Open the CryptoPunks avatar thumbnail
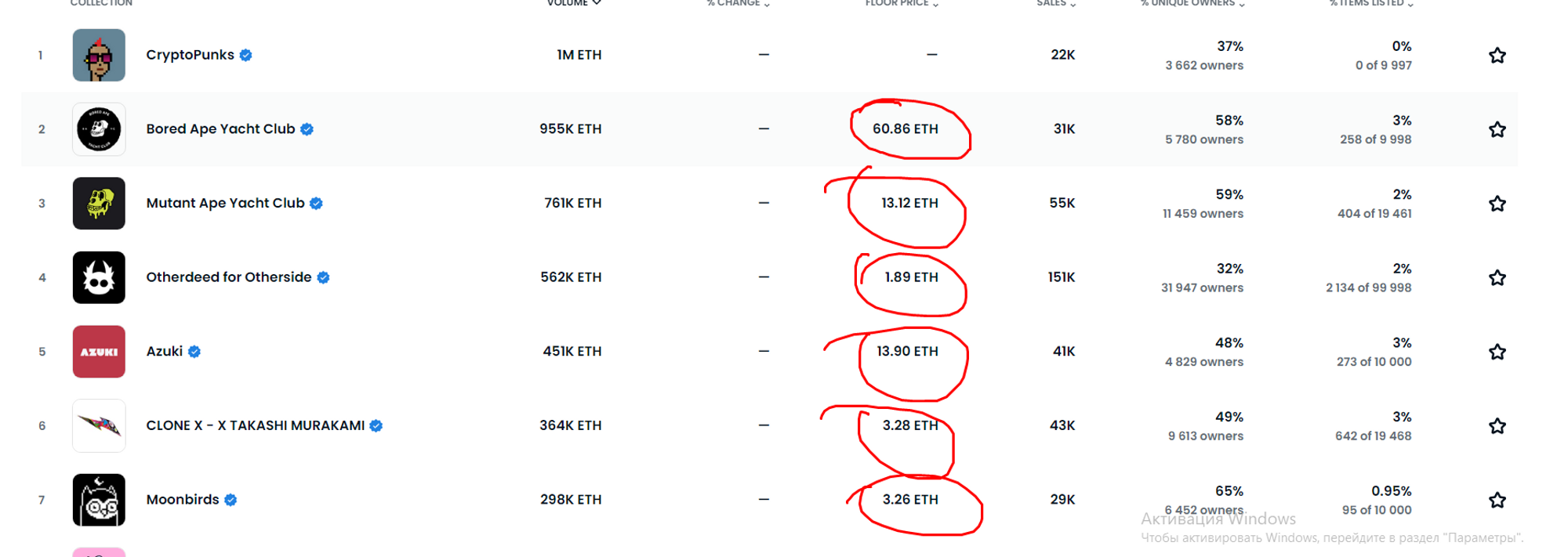1568x557 pixels. (x=99, y=56)
